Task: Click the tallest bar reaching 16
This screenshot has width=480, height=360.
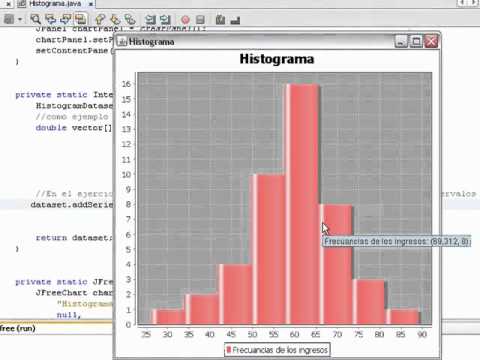Action: [303, 204]
